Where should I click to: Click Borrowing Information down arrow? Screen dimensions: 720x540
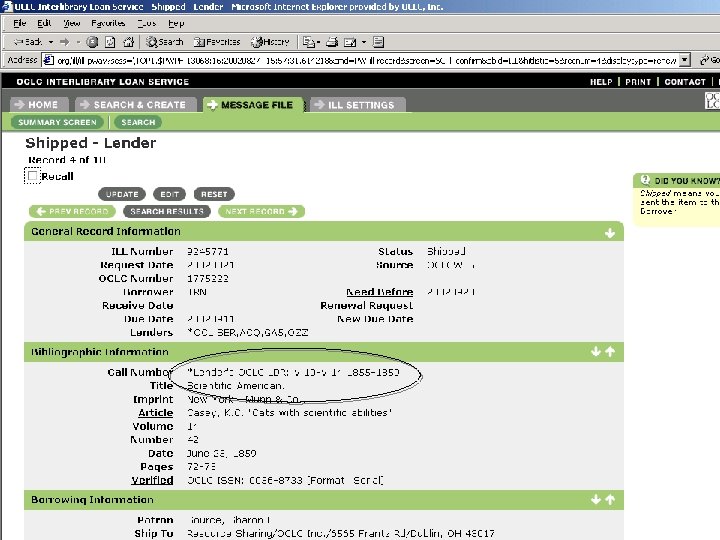tap(596, 500)
